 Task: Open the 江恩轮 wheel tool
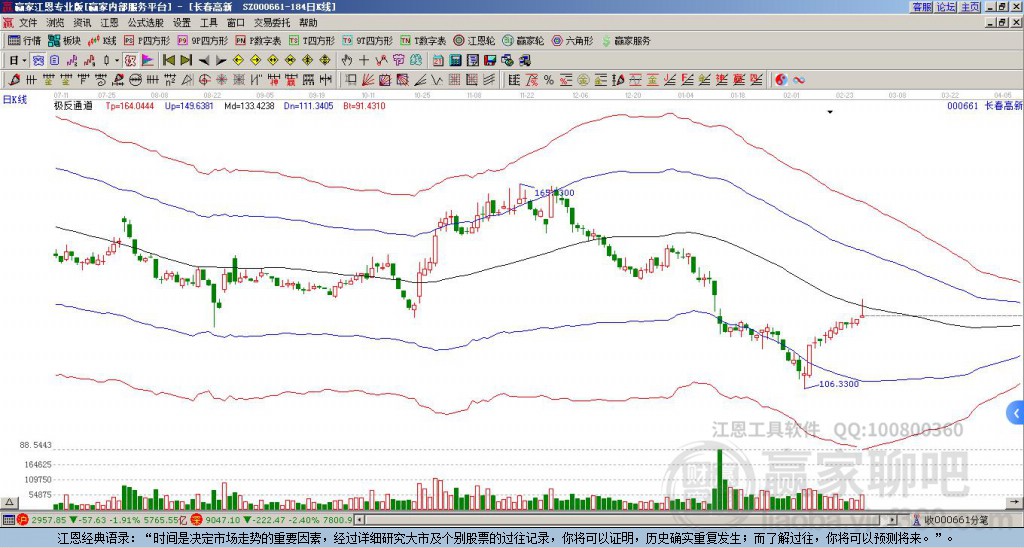click(475, 40)
